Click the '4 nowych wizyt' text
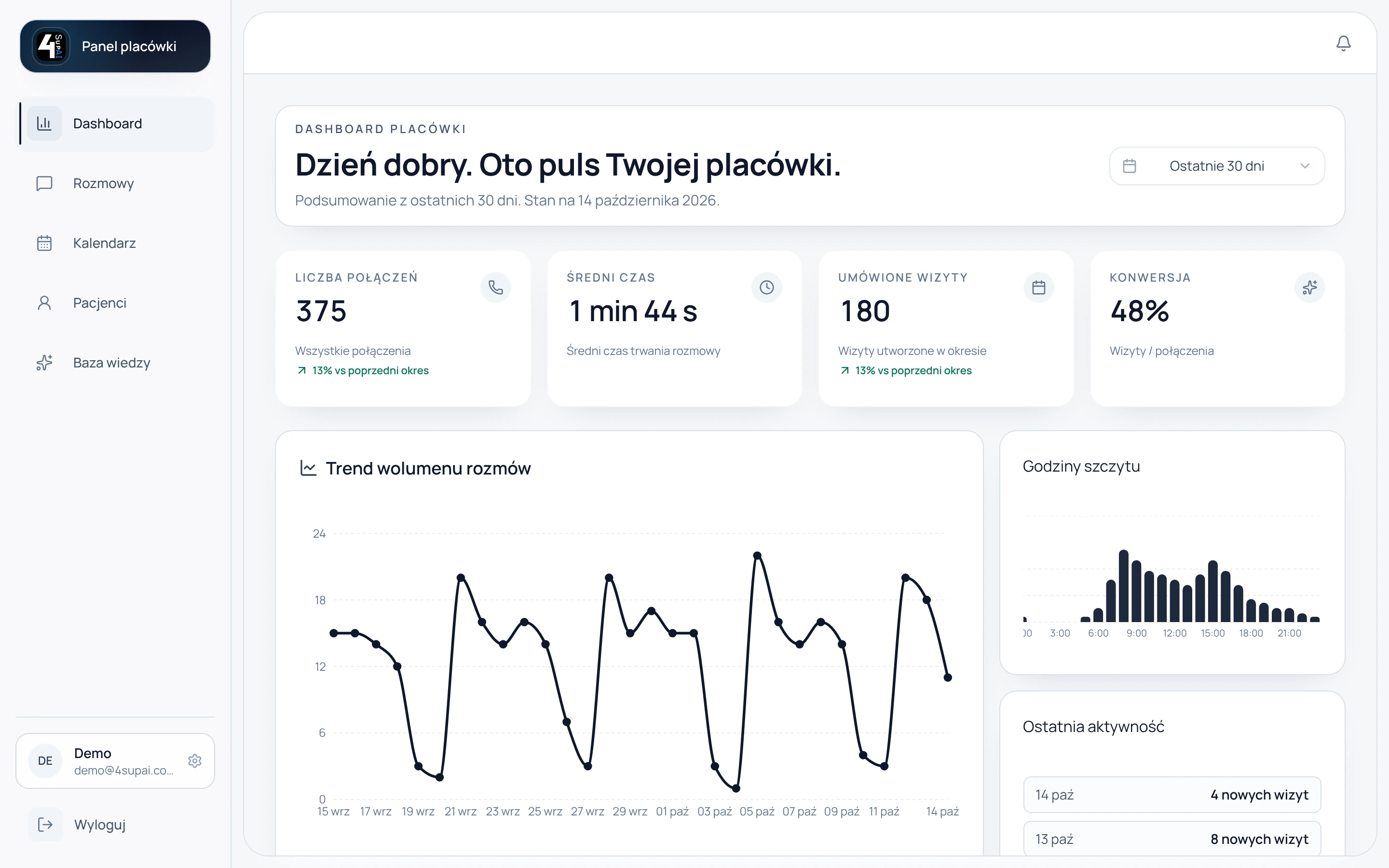This screenshot has height=868, width=1389. [1259, 795]
